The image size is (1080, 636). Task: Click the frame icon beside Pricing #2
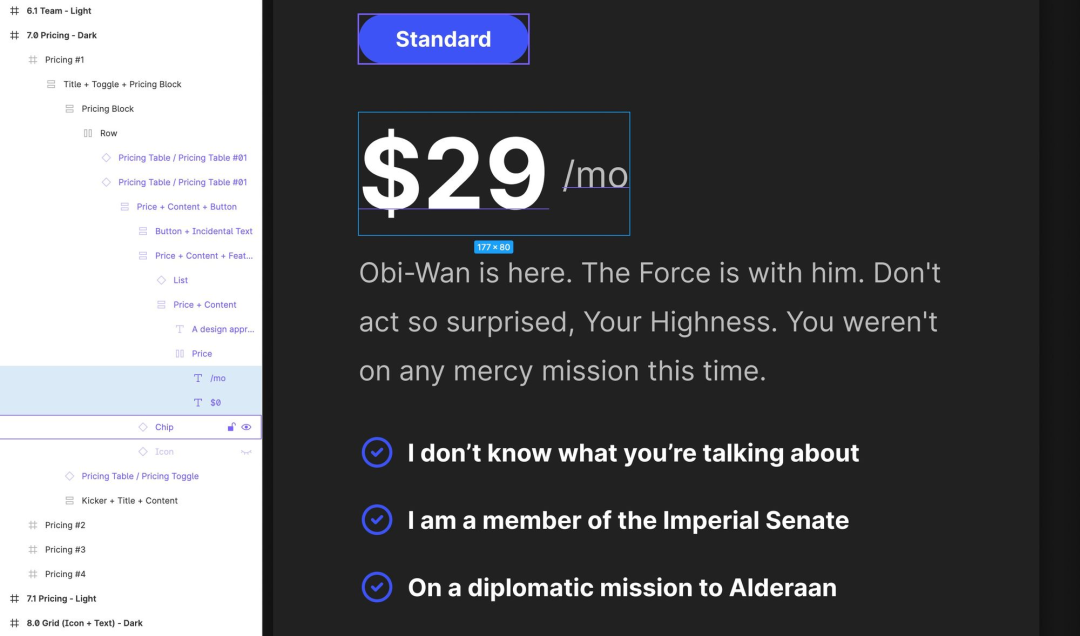[32, 525]
